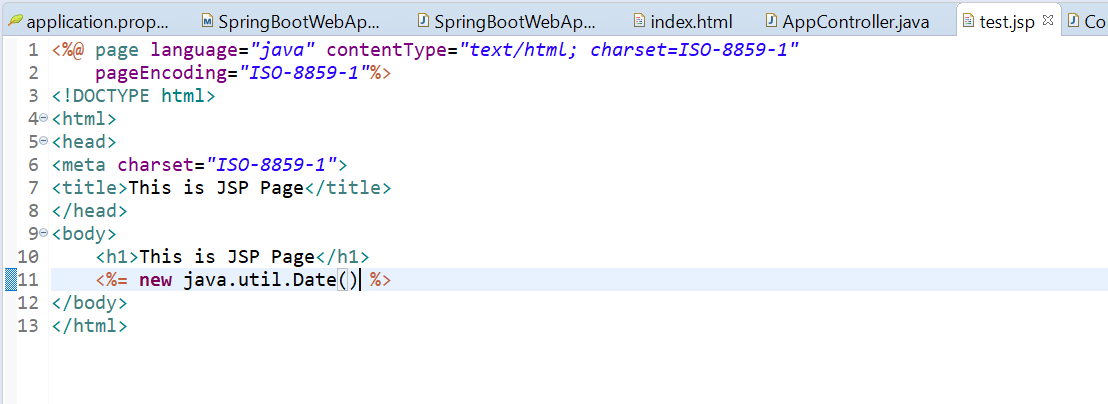
Task: Click line number 1 in the gutter
Action: pos(34,50)
